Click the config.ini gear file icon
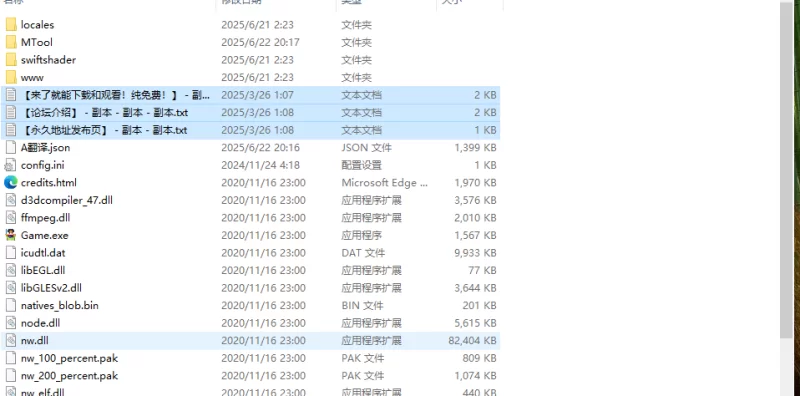The height and width of the screenshot is (396, 800). pyautogui.click(x=11, y=165)
